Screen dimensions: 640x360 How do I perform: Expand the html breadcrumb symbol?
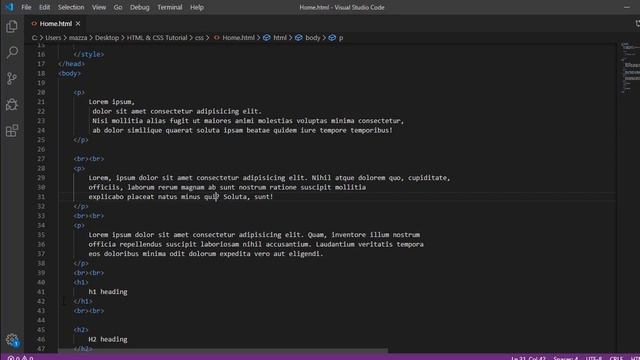pos(280,38)
